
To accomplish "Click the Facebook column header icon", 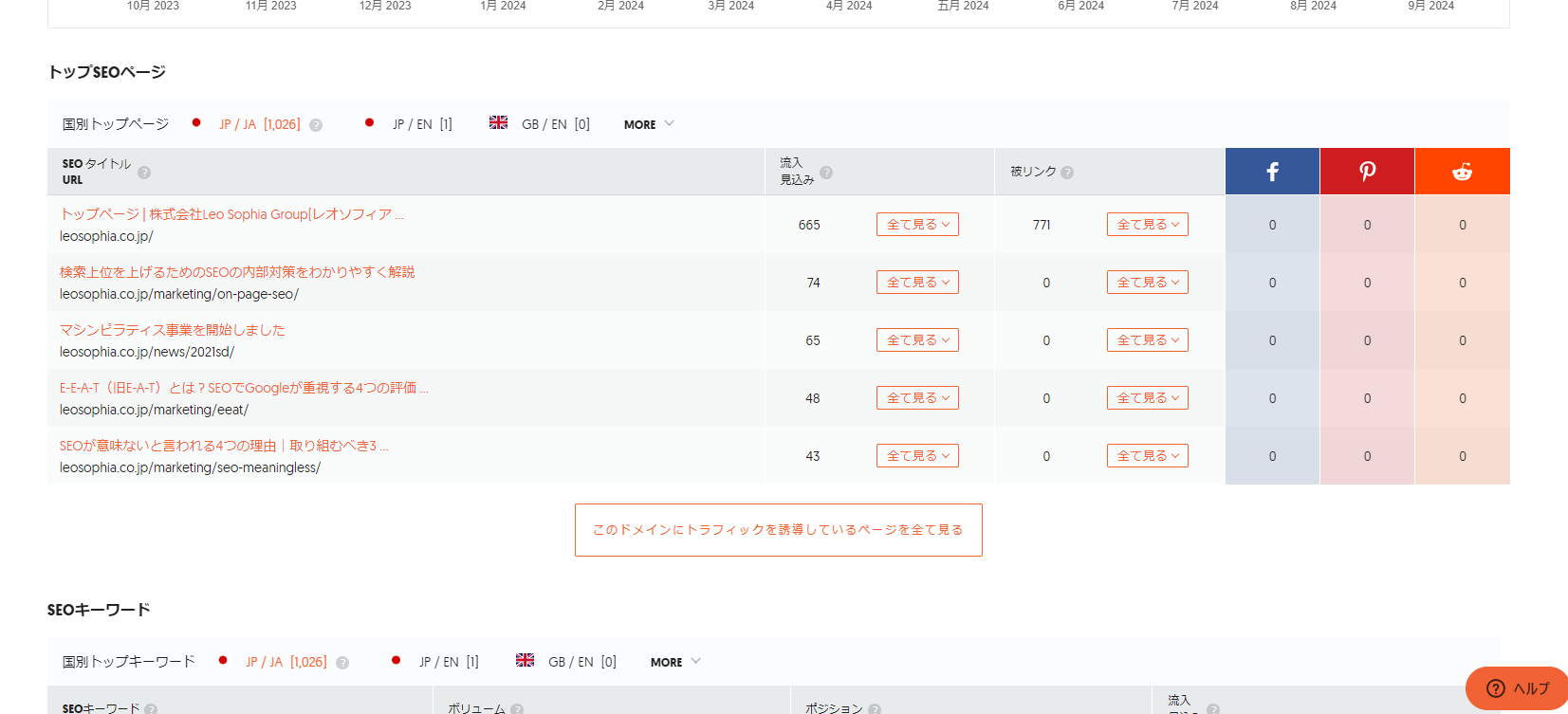I will pos(1272,172).
